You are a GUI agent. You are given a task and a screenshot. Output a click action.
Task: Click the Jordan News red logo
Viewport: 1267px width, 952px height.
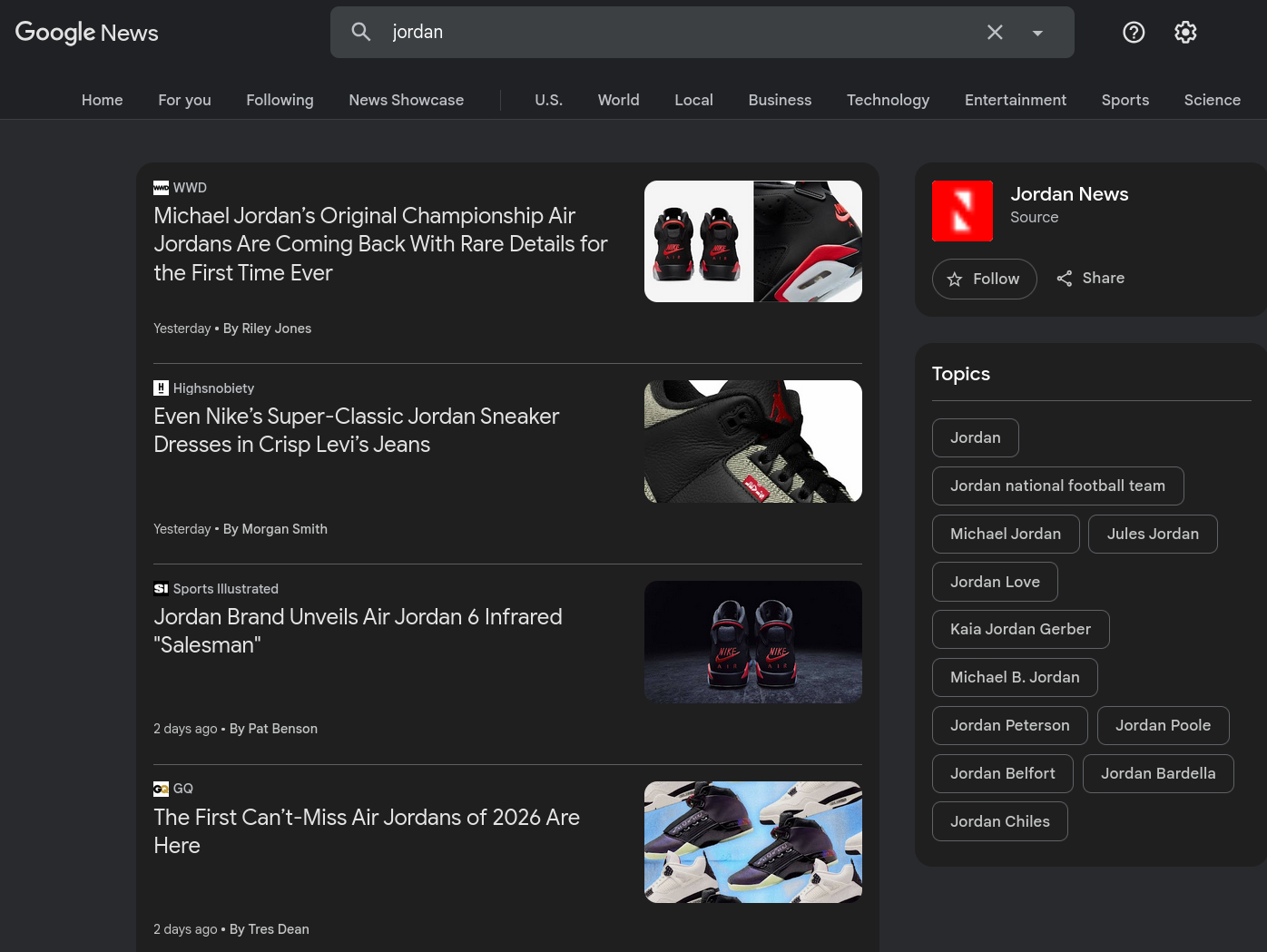(962, 211)
